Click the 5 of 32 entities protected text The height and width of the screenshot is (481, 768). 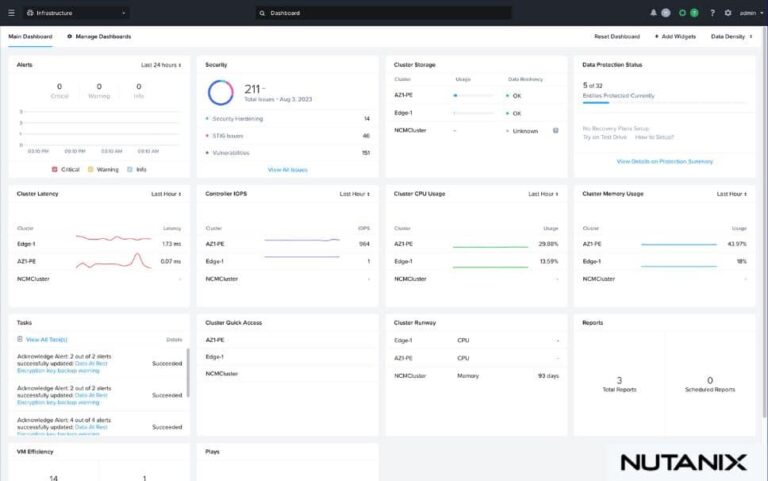click(x=592, y=85)
